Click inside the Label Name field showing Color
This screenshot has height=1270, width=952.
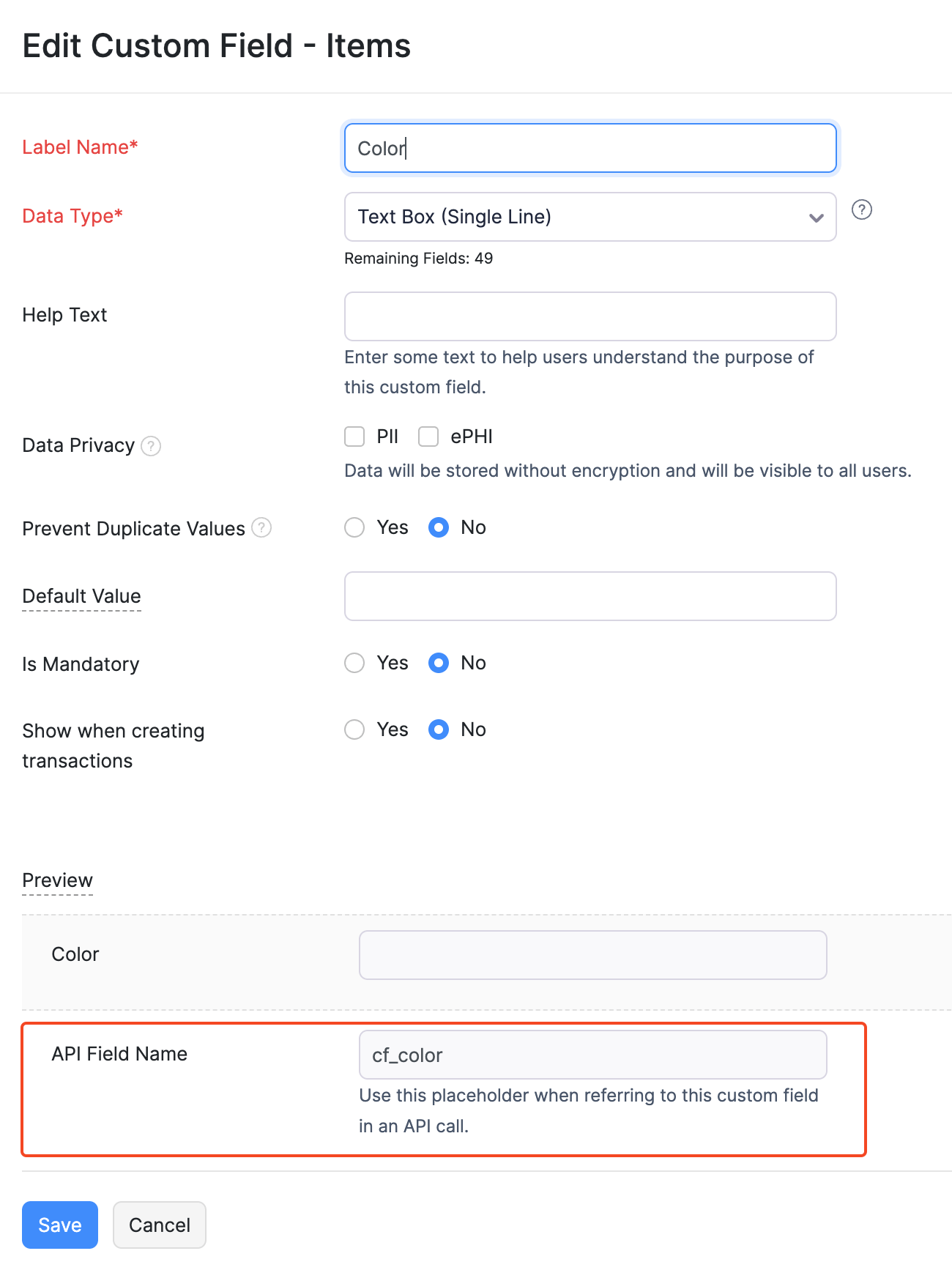[x=590, y=148]
